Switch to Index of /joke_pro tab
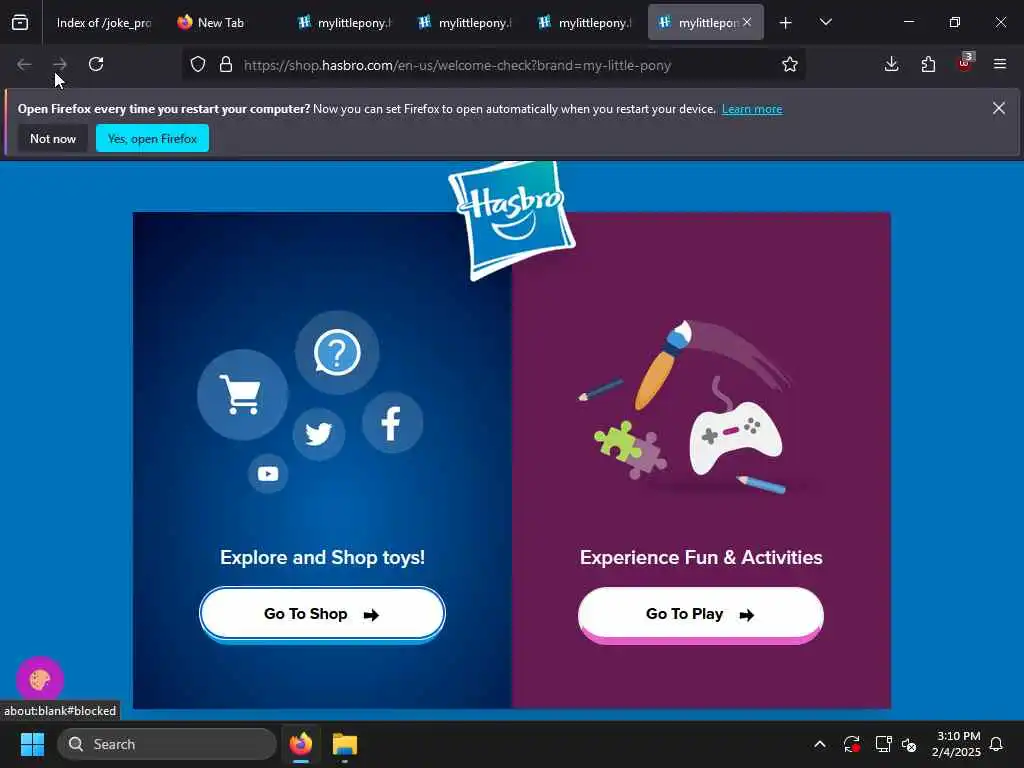The width and height of the screenshot is (1024, 768). [x=103, y=23]
